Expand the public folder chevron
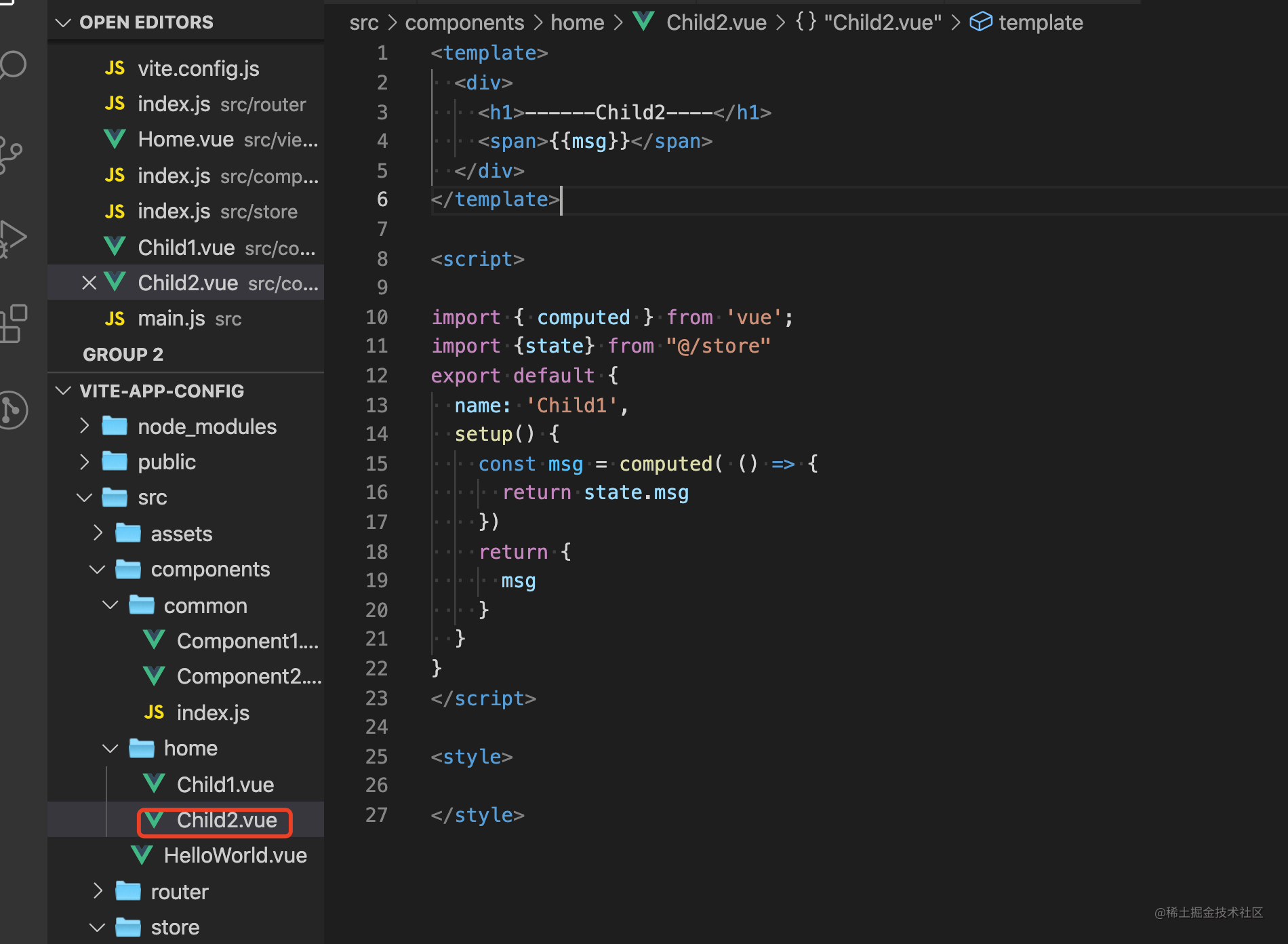The height and width of the screenshot is (944, 1288). [x=84, y=461]
